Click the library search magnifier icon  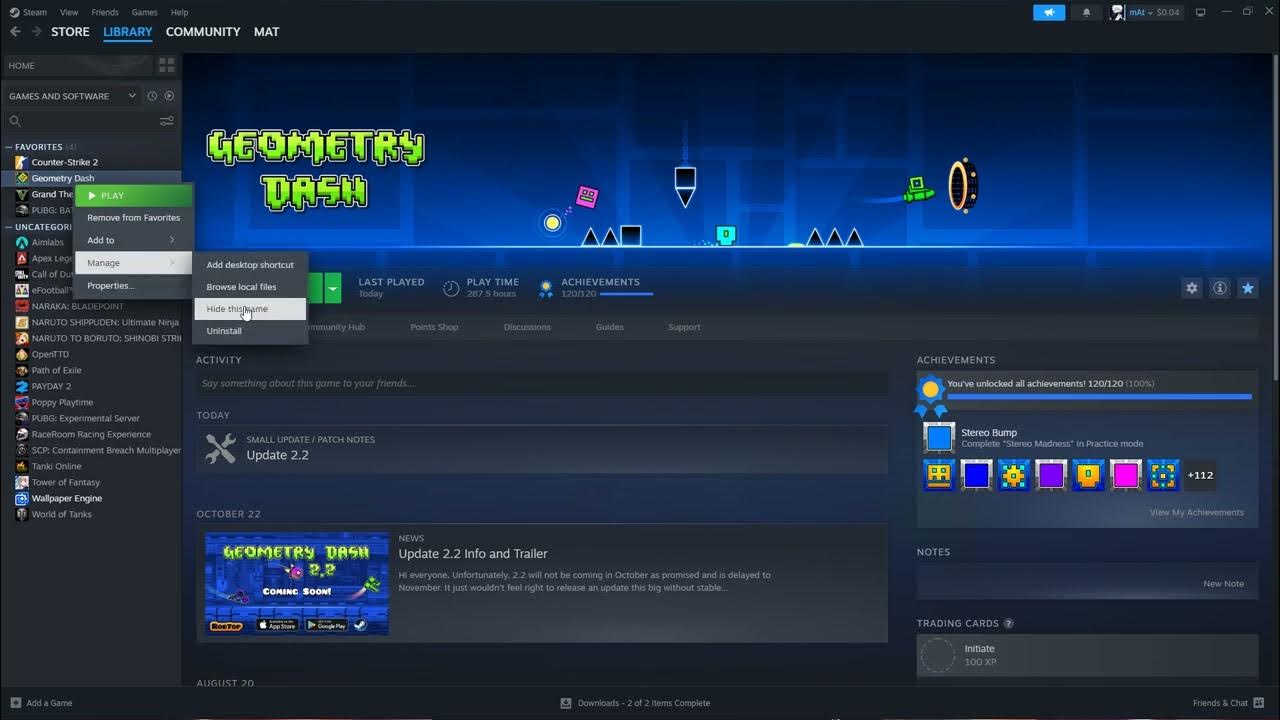click(15, 121)
